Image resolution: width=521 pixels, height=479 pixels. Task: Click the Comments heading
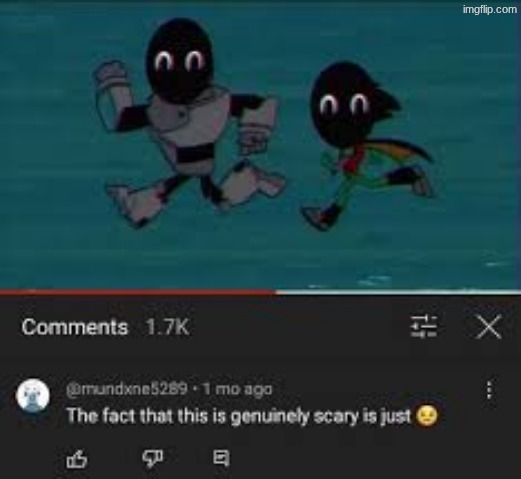(x=75, y=327)
